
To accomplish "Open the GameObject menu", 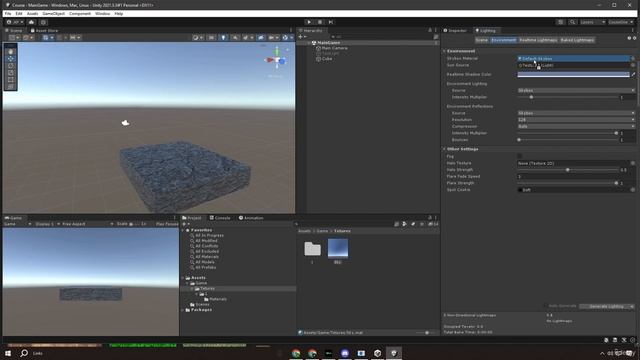I will [53, 13].
